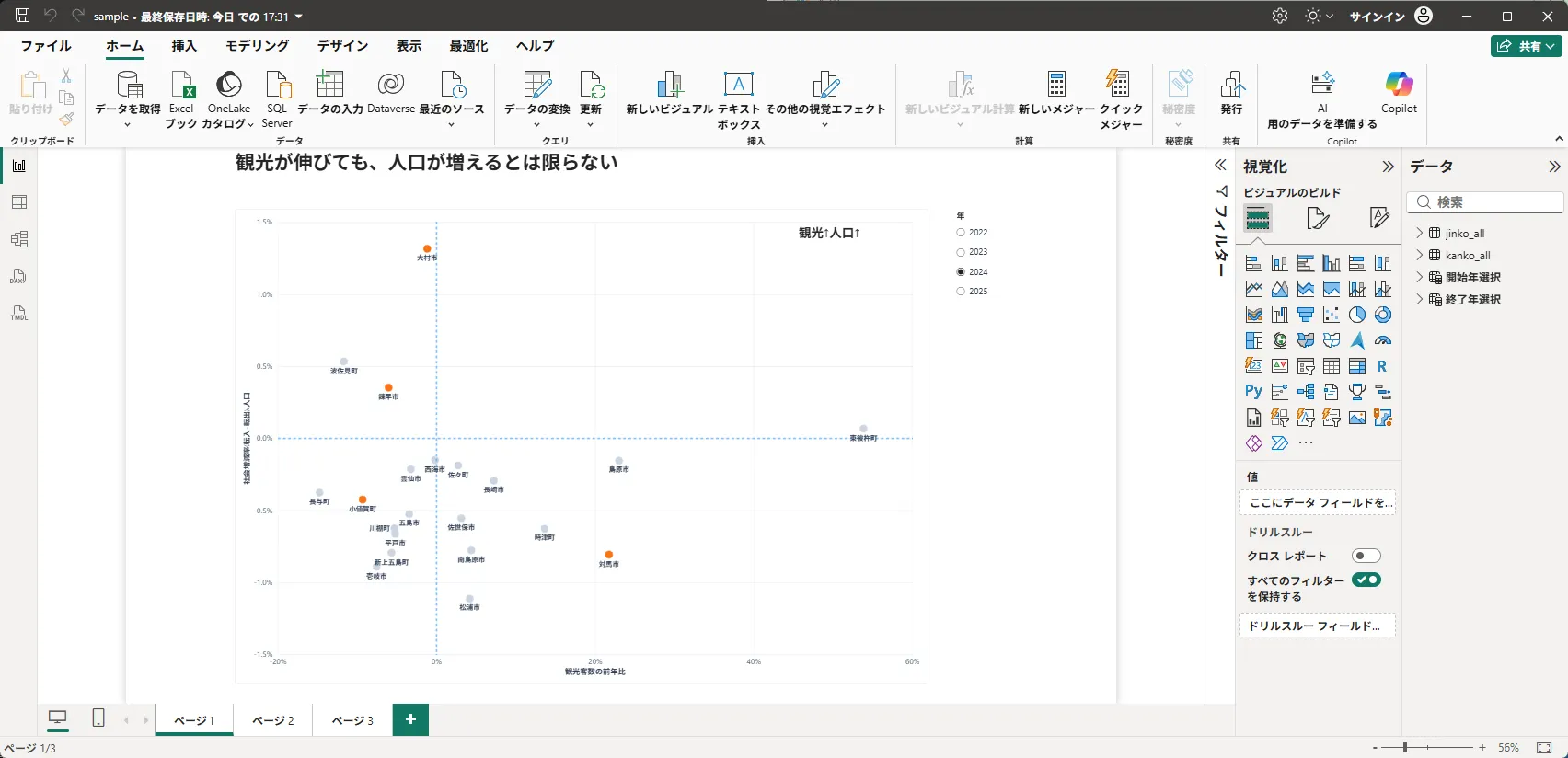The height and width of the screenshot is (758, 1568).
Task: Switch to ページ 3 tab
Action: point(352,720)
